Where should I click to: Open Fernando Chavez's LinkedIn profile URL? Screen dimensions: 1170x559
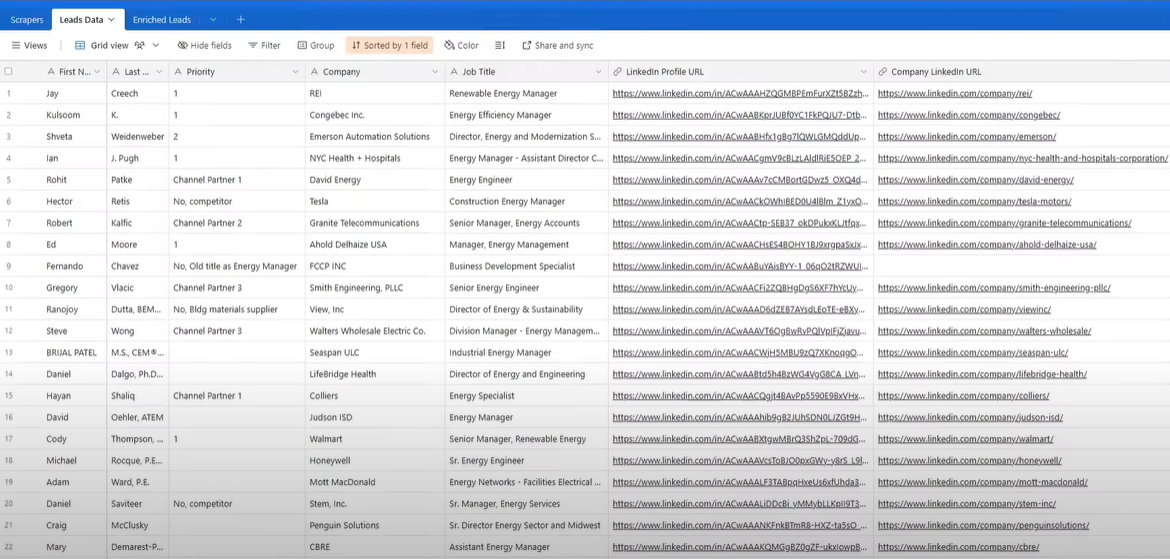click(741, 266)
